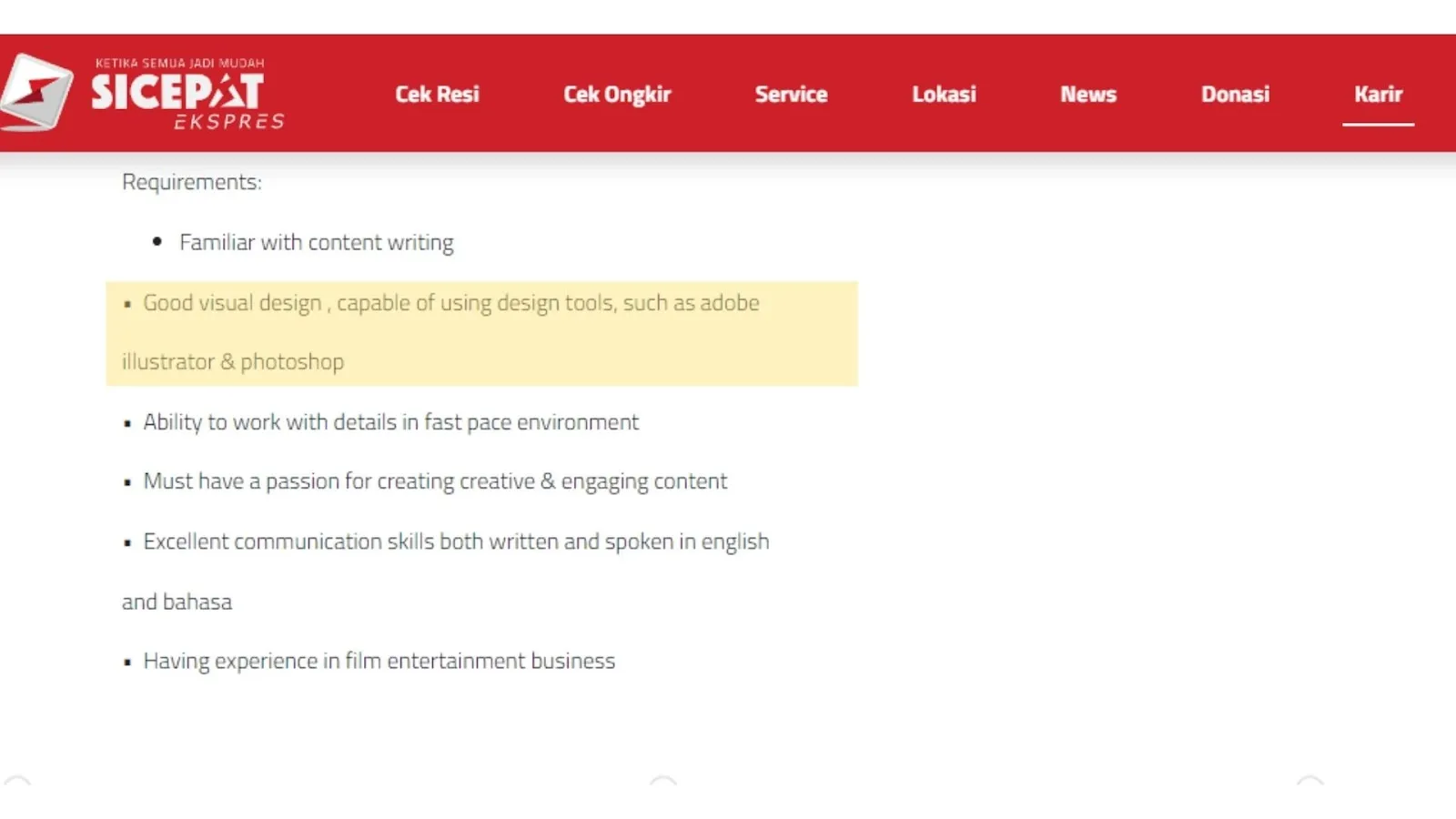Click 'Ability to work with details' requirement
This screenshot has width=1456, height=819.
coord(390,422)
